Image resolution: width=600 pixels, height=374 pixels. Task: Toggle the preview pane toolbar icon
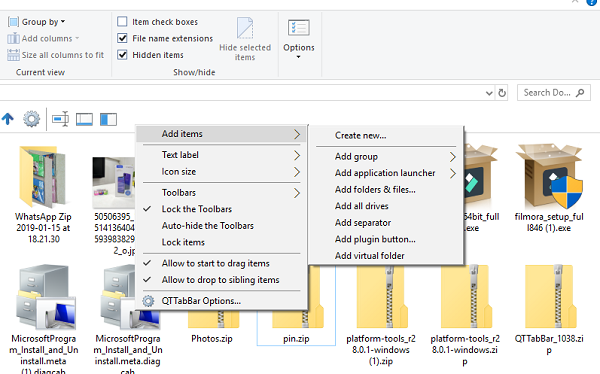pos(84,119)
